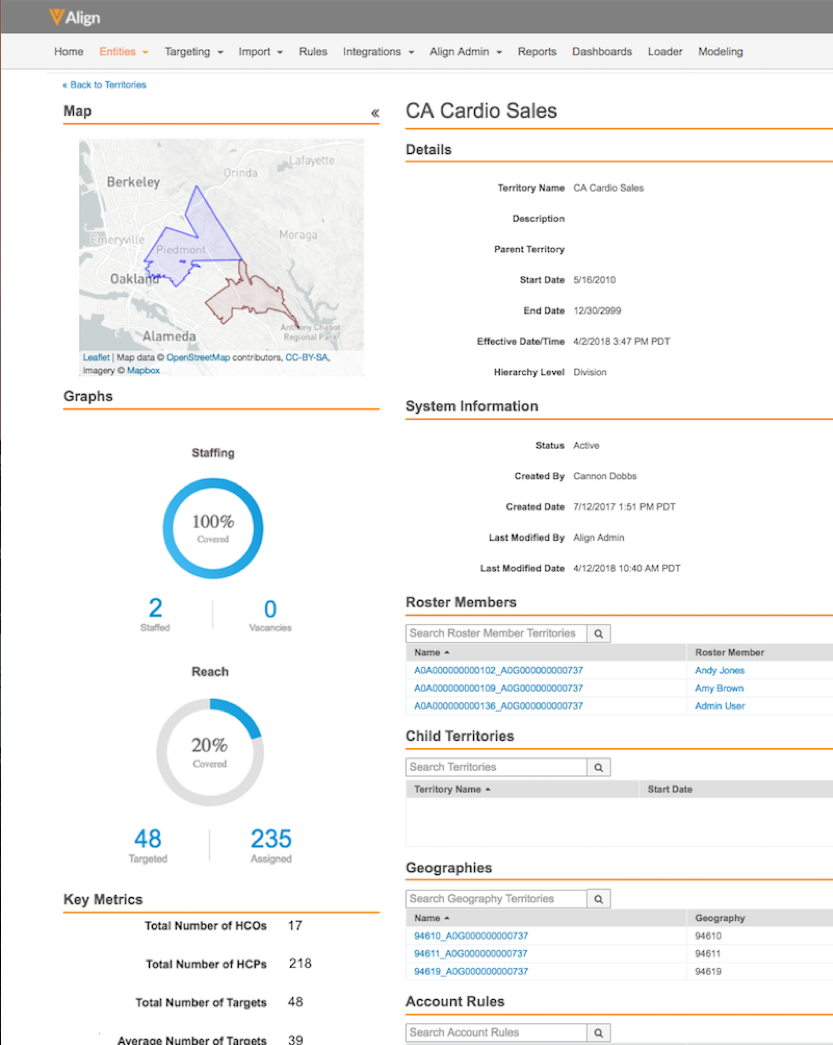The height and width of the screenshot is (1045, 833).
Task: Click the OpenStreetMap attribution link
Action: (x=198, y=357)
